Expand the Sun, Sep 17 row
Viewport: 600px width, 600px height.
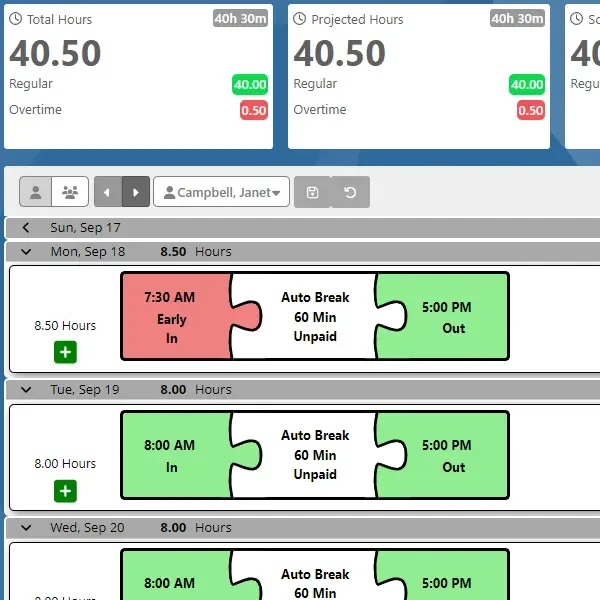click(x=26, y=228)
